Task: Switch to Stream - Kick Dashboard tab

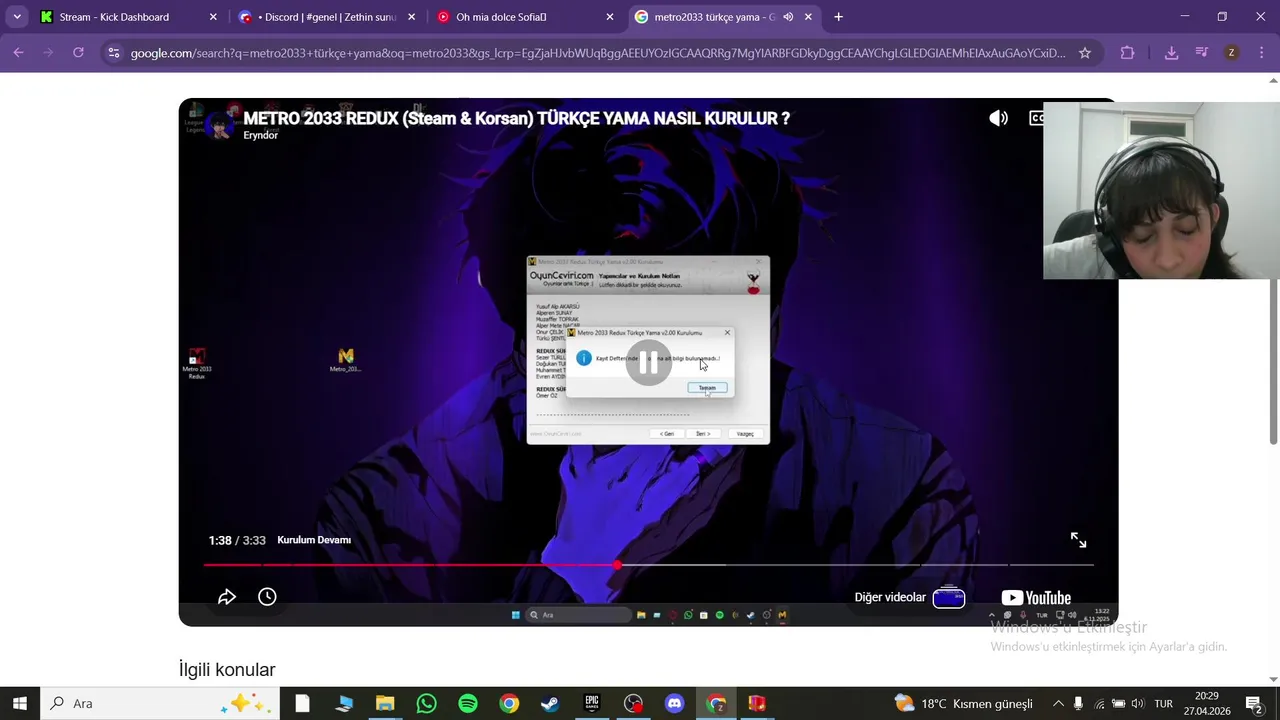Action: point(128,17)
